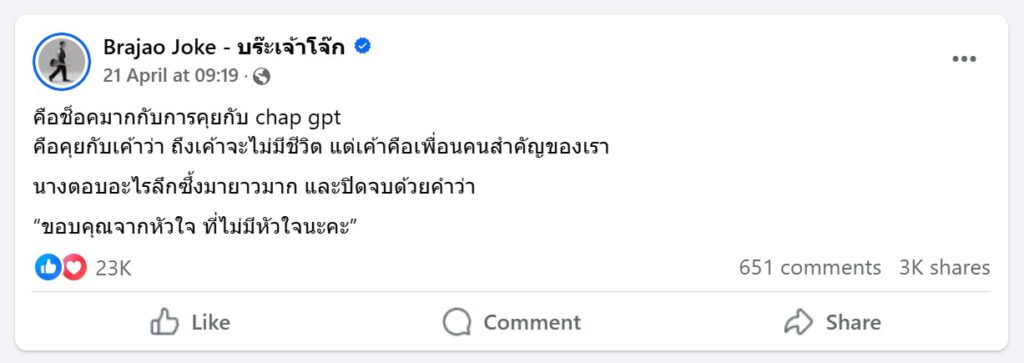Click the post line mentioning chap gpt
Viewport: 1024px width, 363px height.
pyautogui.click(x=187, y=120)
